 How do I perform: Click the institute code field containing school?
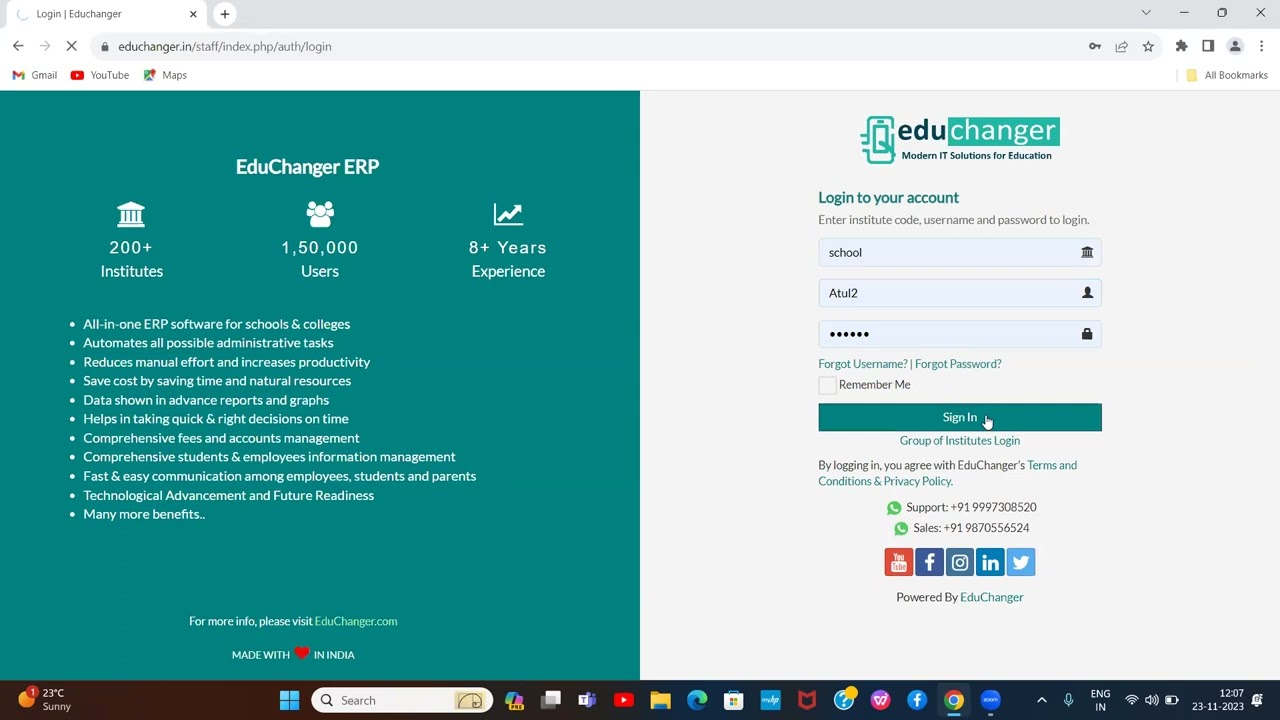pyautogui.click(x=960, y=252)
